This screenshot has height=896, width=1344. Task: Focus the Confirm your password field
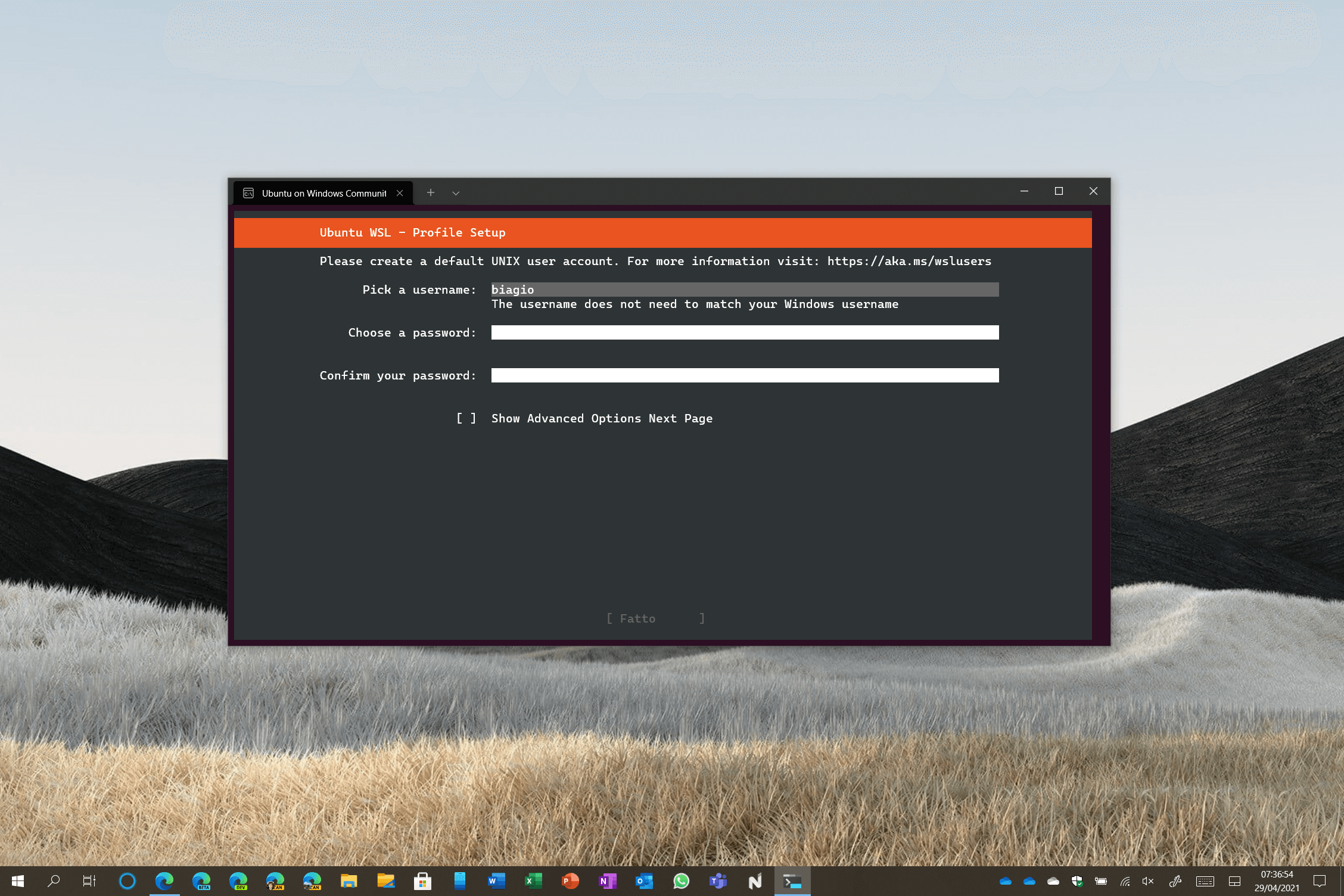click(x=745, y=375)
